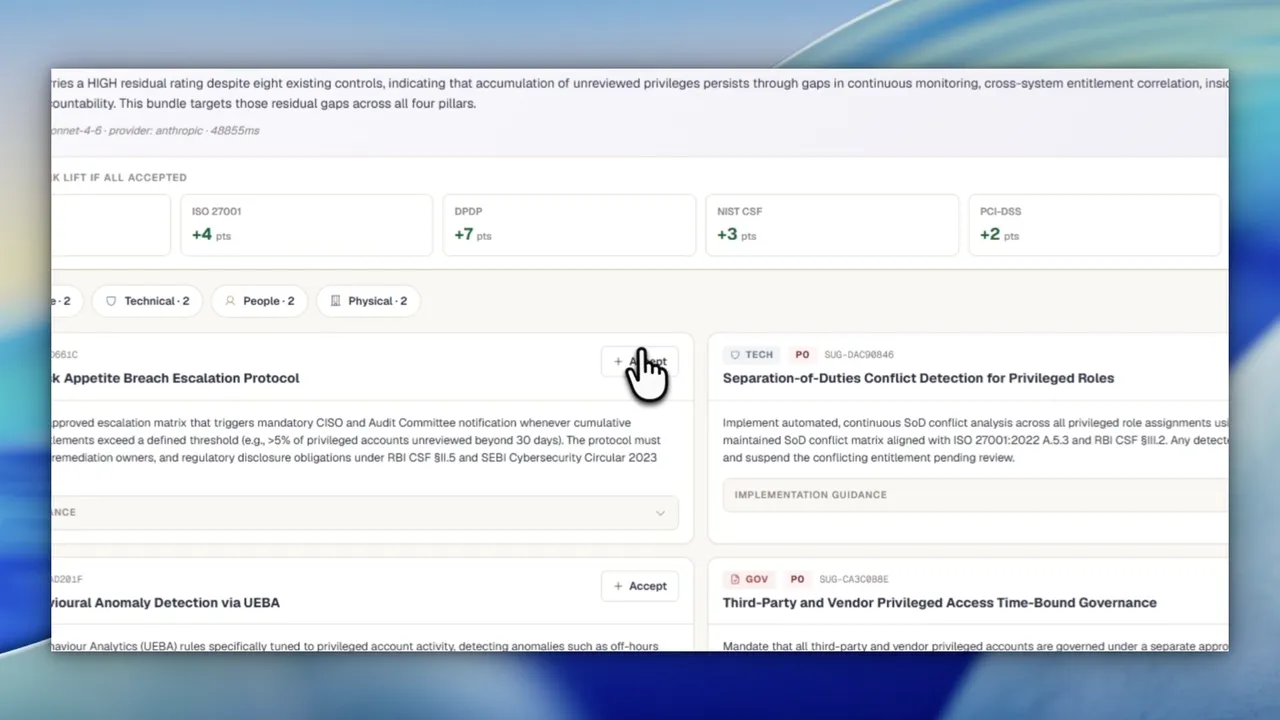Click the person icon on People chip
This screenshot has width=1280, height=720.
[230, 301]
